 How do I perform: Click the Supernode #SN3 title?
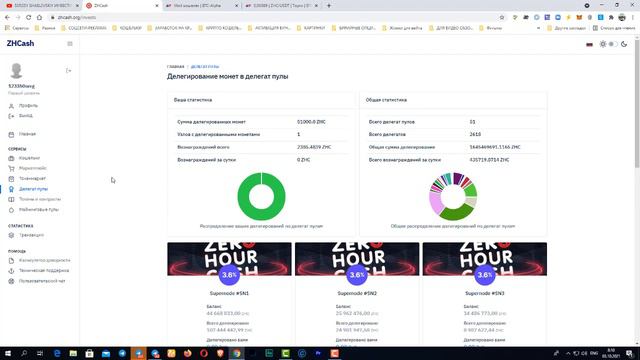(484, 293)
